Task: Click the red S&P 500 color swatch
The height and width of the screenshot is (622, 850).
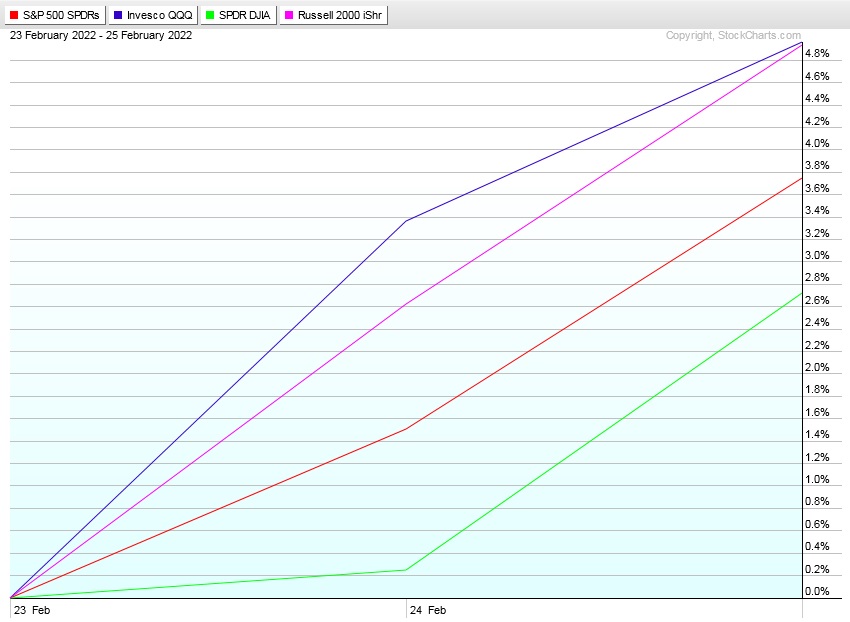Action: [x=14, y=15]
